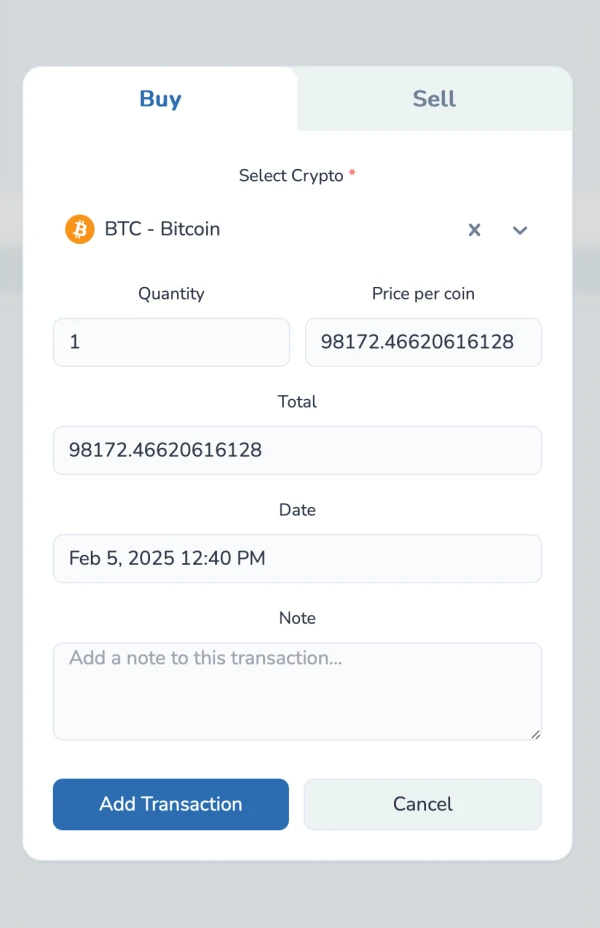
Task: Clear the selected crypto with the X icon
Action: point(474,230)
